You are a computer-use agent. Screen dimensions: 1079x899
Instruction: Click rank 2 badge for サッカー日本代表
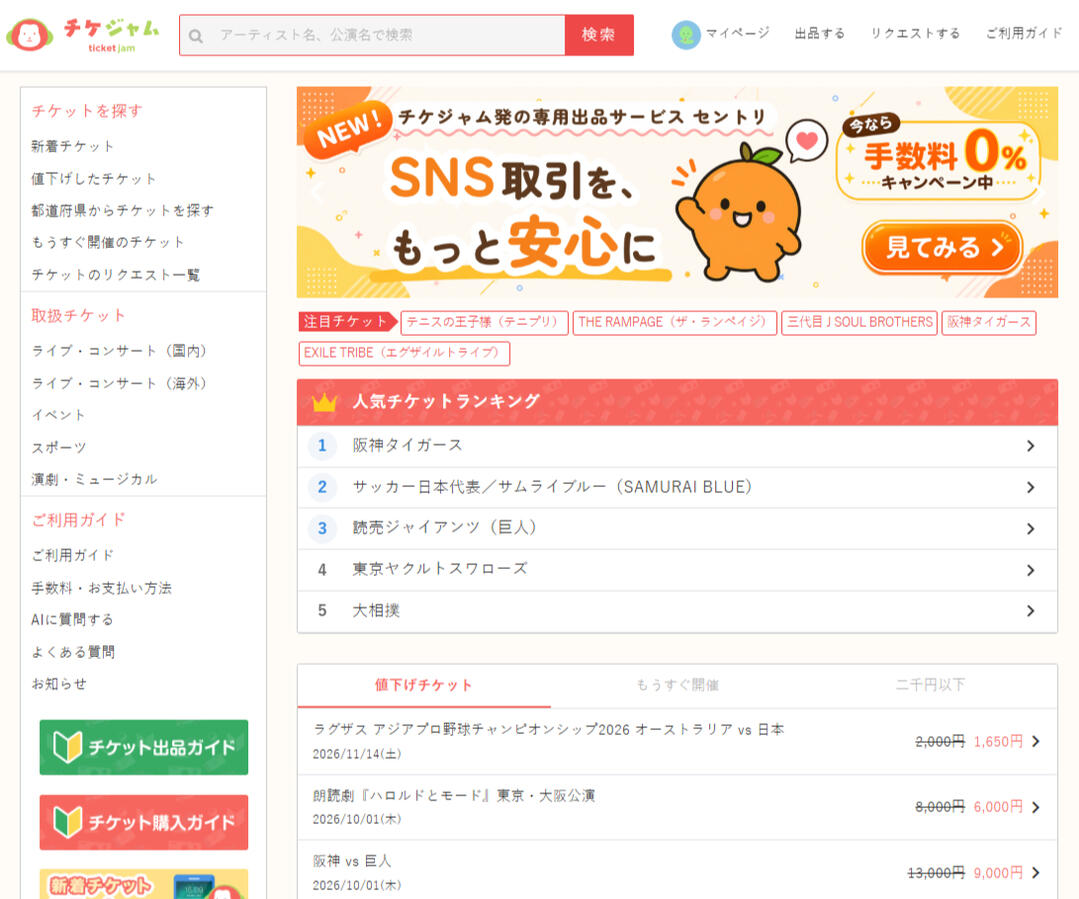pos(322,487)
